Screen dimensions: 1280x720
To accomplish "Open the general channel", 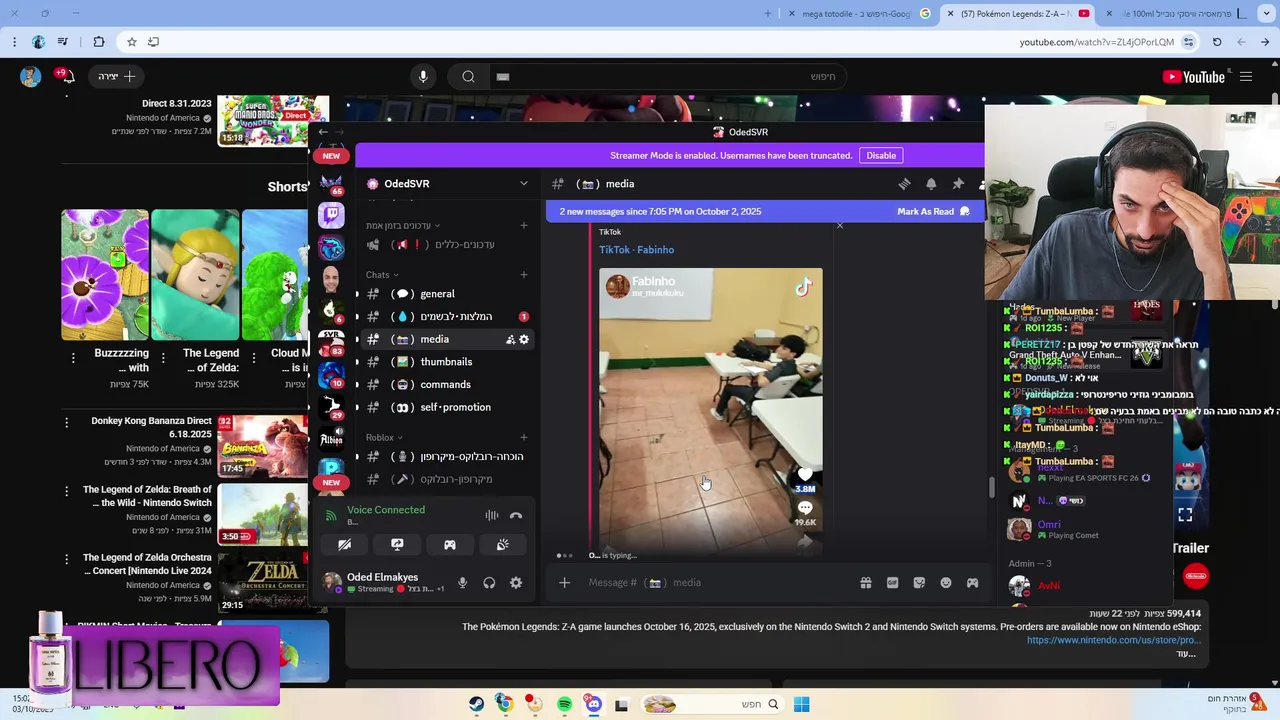I will coord(446,294).
